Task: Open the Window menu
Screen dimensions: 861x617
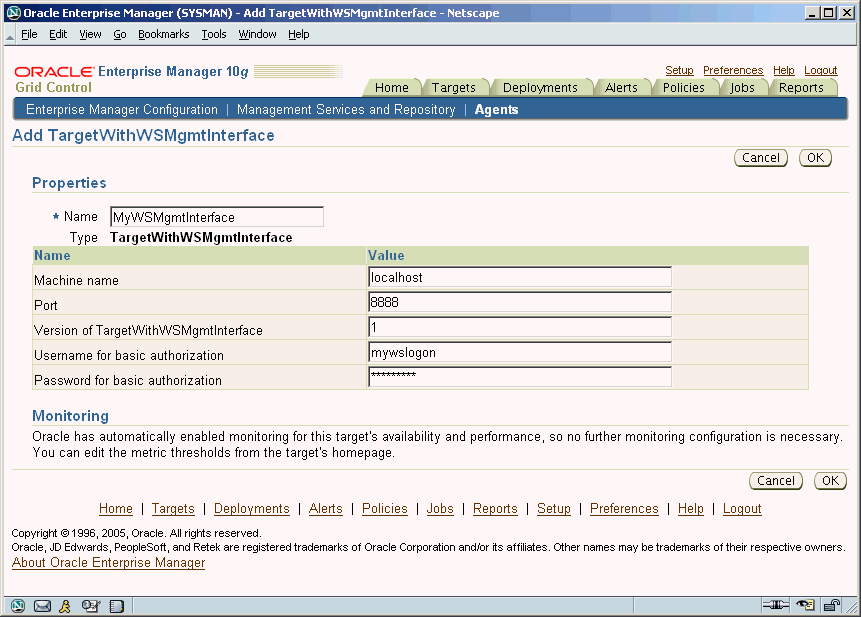Action: point(257,34)
